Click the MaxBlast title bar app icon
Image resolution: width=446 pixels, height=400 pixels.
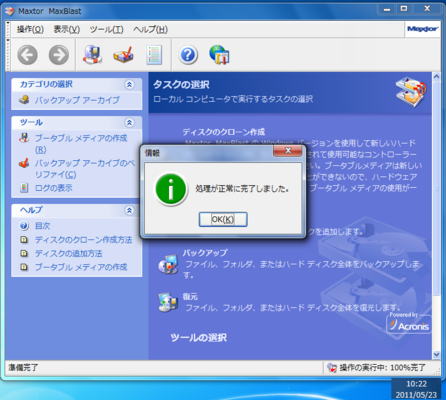10,11
